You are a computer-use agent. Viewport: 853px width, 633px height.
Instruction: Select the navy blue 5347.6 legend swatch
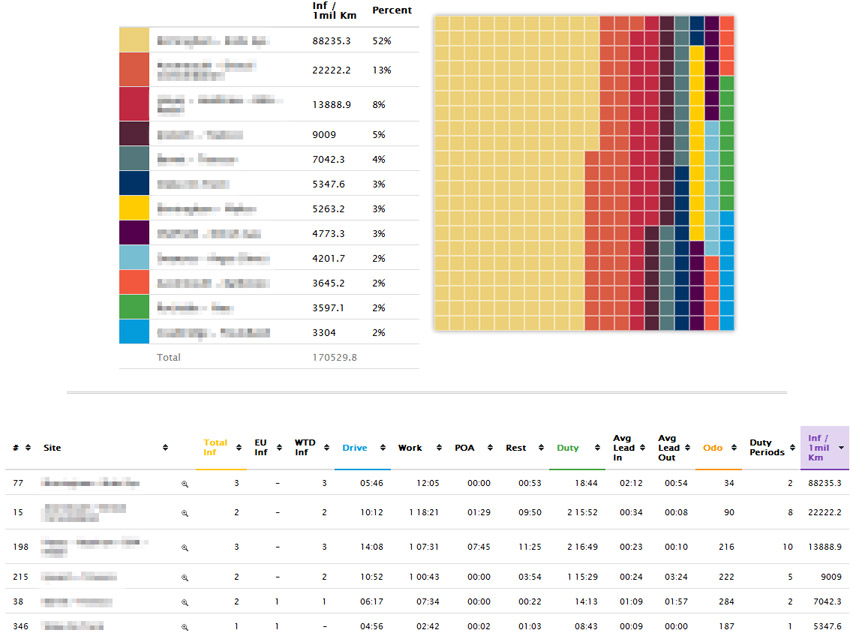click(x=134, y=184)
